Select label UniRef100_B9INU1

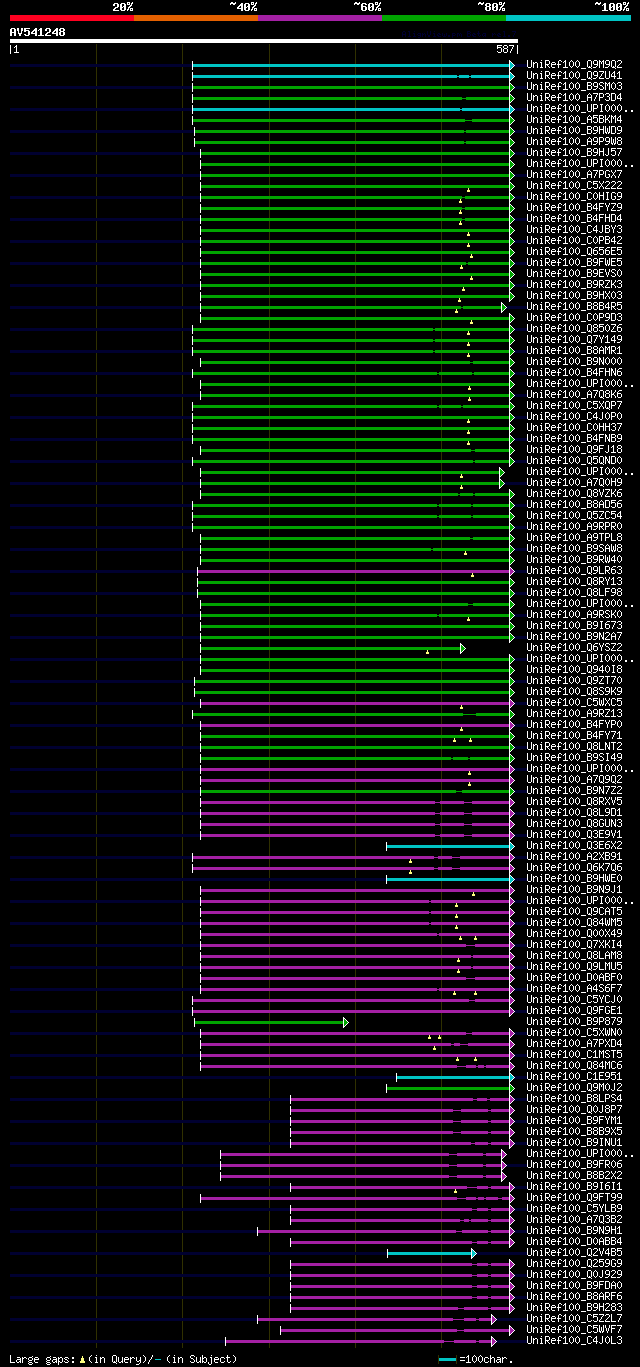tap(574, 1142)
